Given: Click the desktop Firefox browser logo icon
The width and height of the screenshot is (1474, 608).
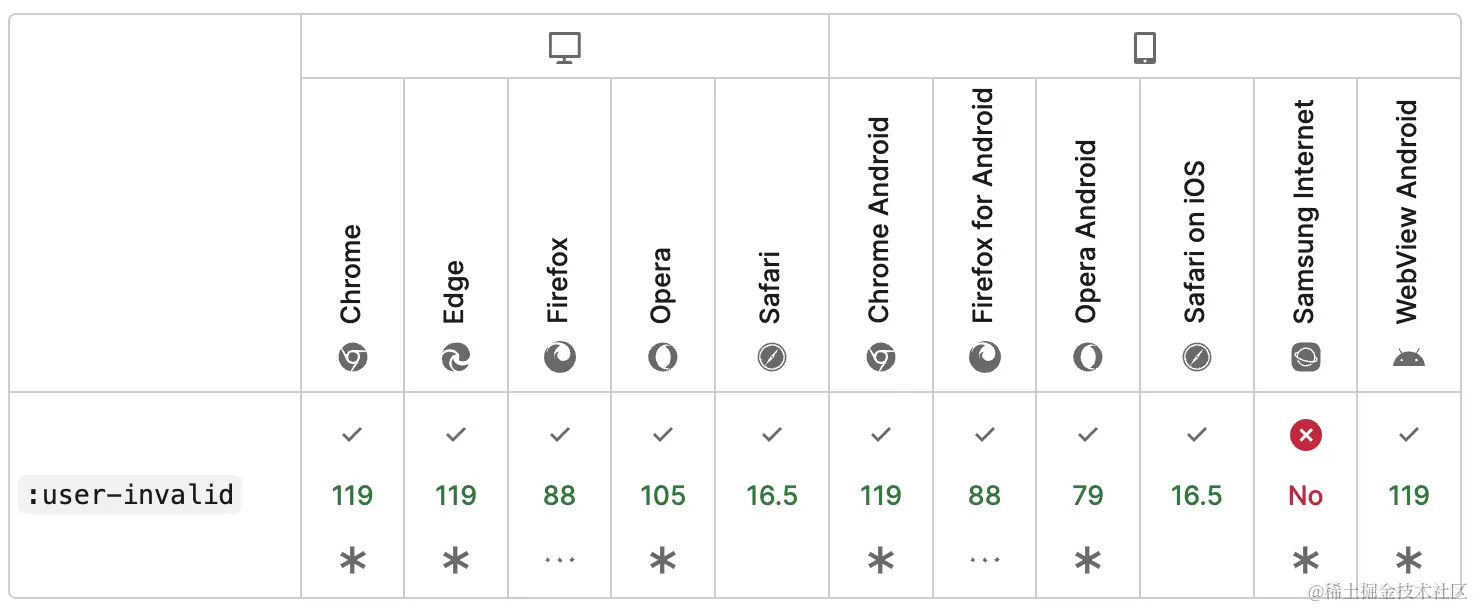Looking at the screenshot, I should 560,357.
